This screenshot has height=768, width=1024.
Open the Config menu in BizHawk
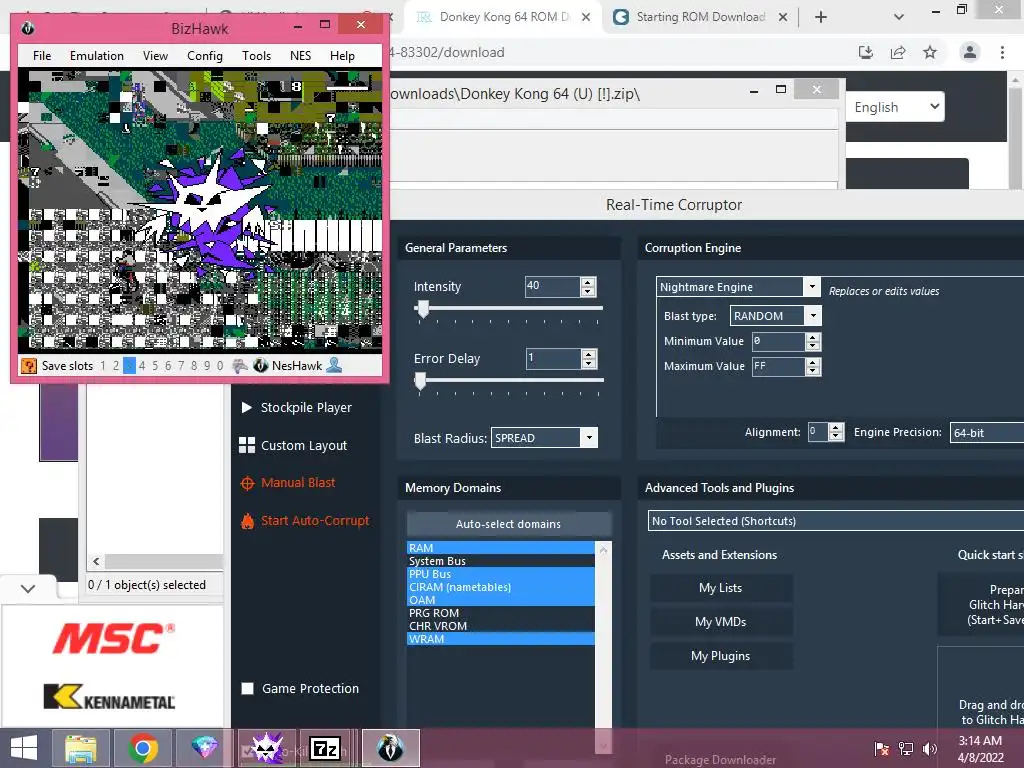[204, 56]
